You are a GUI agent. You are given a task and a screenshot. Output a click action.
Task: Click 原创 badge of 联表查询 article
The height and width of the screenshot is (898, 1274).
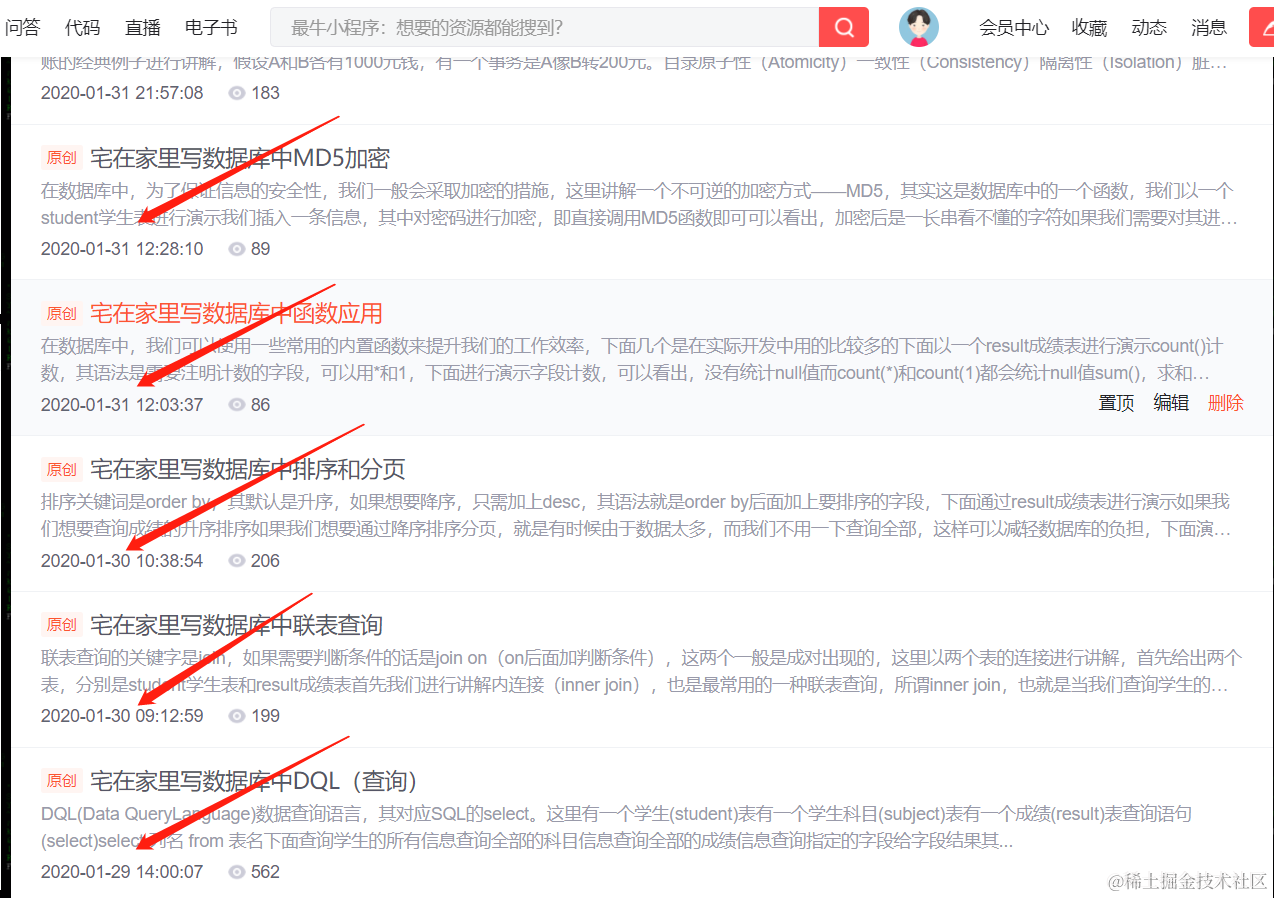[61, 625]
